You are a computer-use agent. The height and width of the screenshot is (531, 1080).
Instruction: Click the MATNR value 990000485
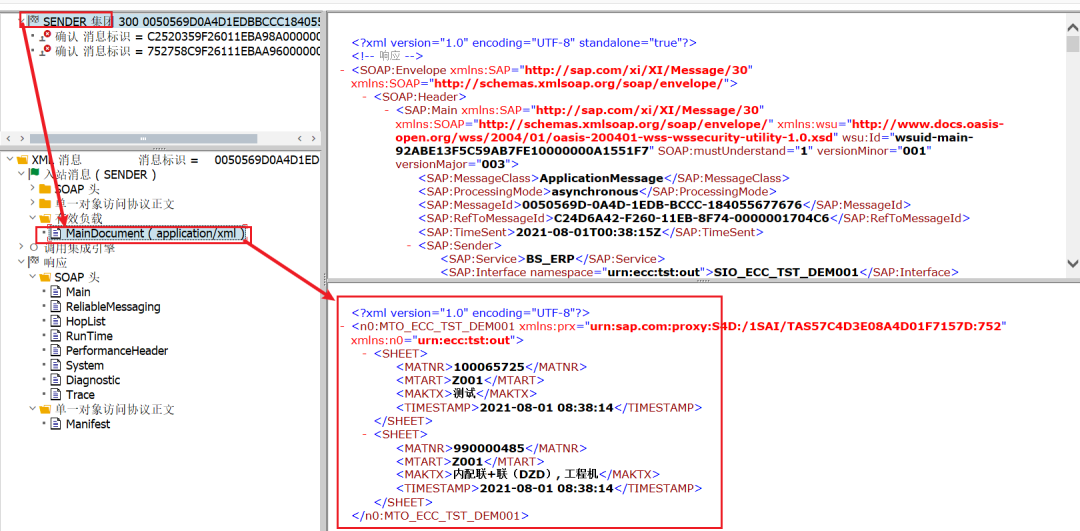tap(488, 448)
